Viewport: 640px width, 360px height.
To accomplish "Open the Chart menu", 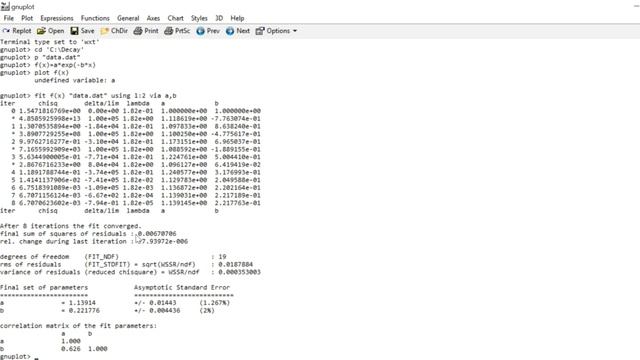I will coord(176,18).
